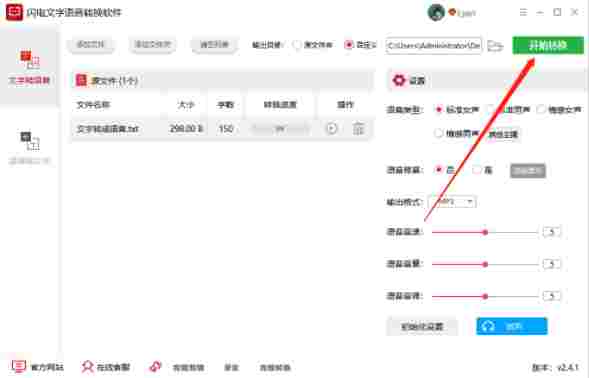Viewport: 589px width, 378px height.
Task: Click the 150 word count cell
Action: [x=226, y=129]
